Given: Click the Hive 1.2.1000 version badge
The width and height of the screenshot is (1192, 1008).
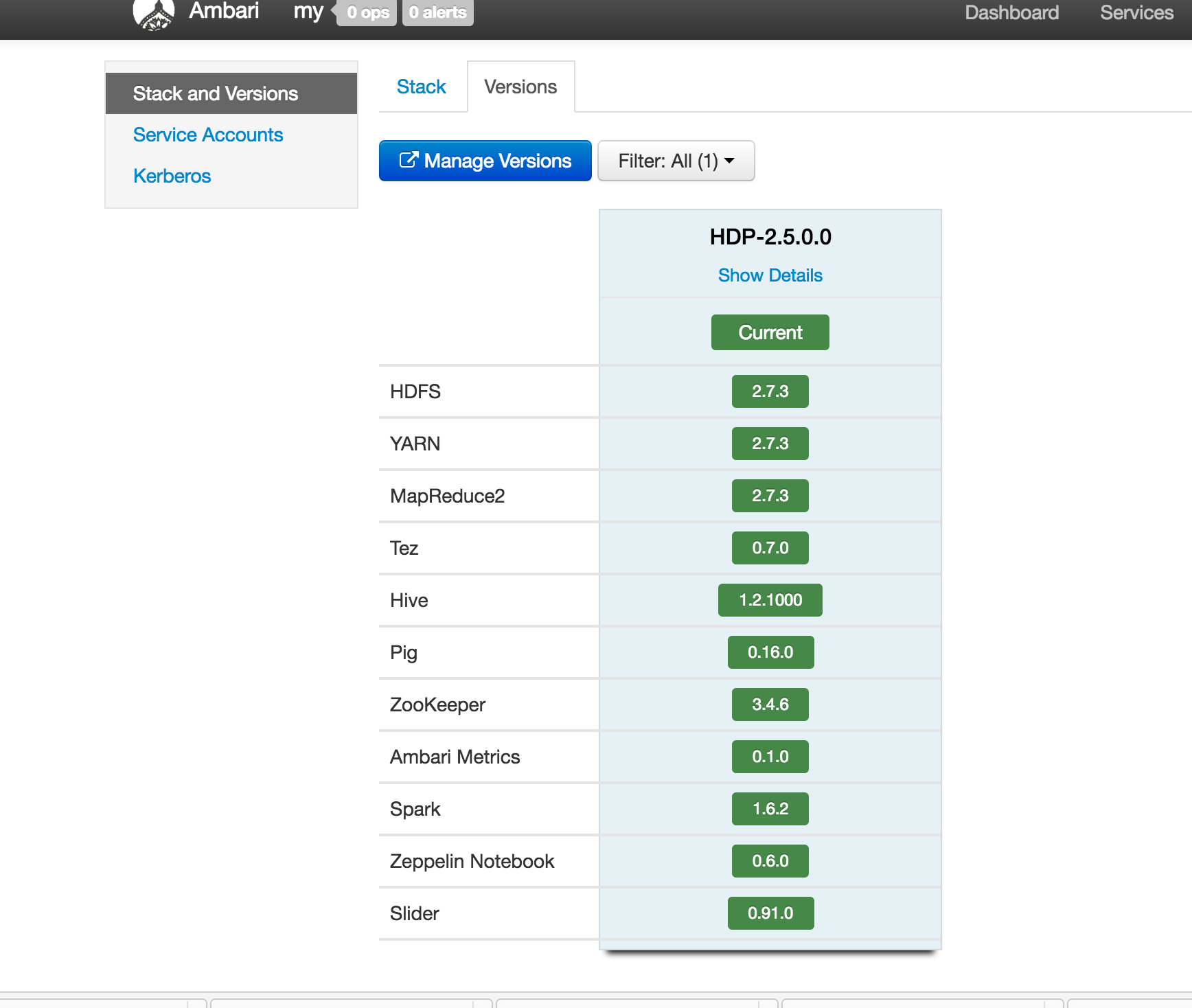Looking at the screenshot, I should coord(770,600).
